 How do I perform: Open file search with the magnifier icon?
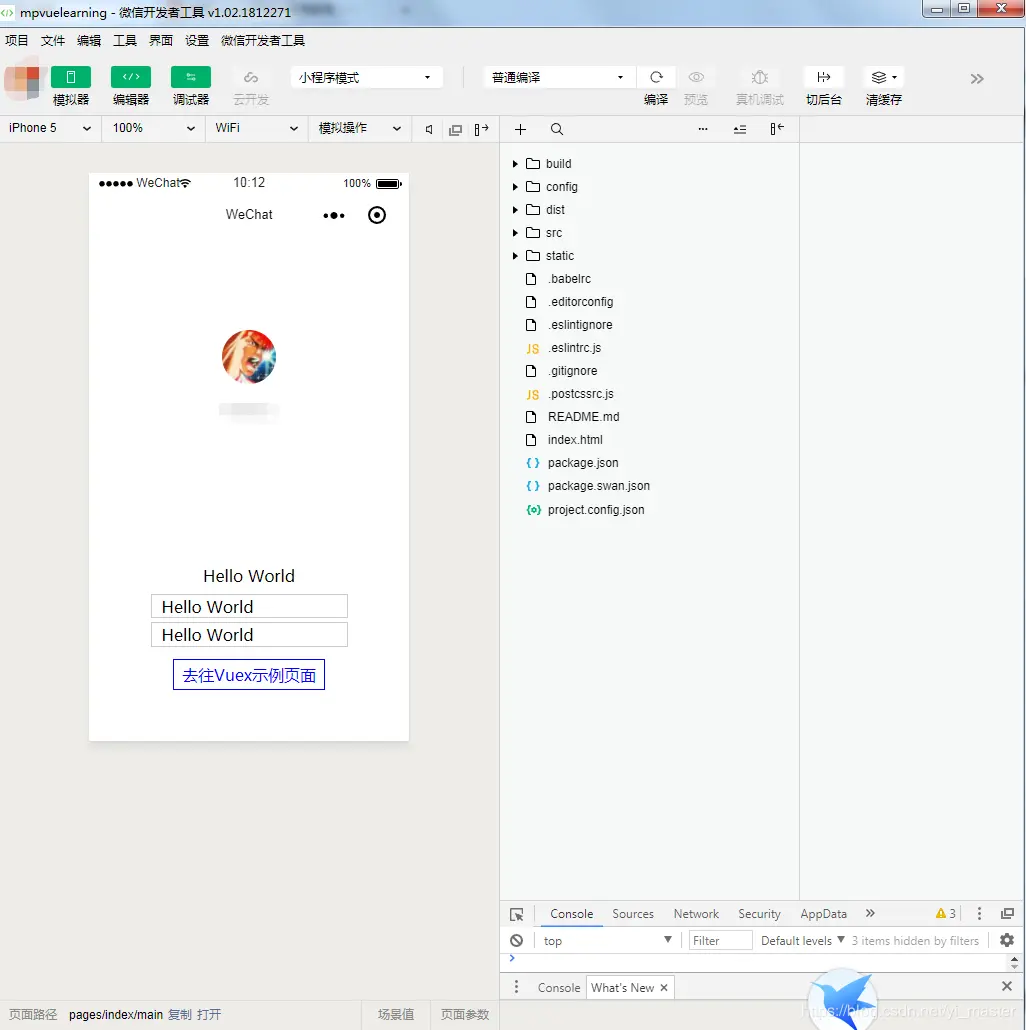pos(557,129)
